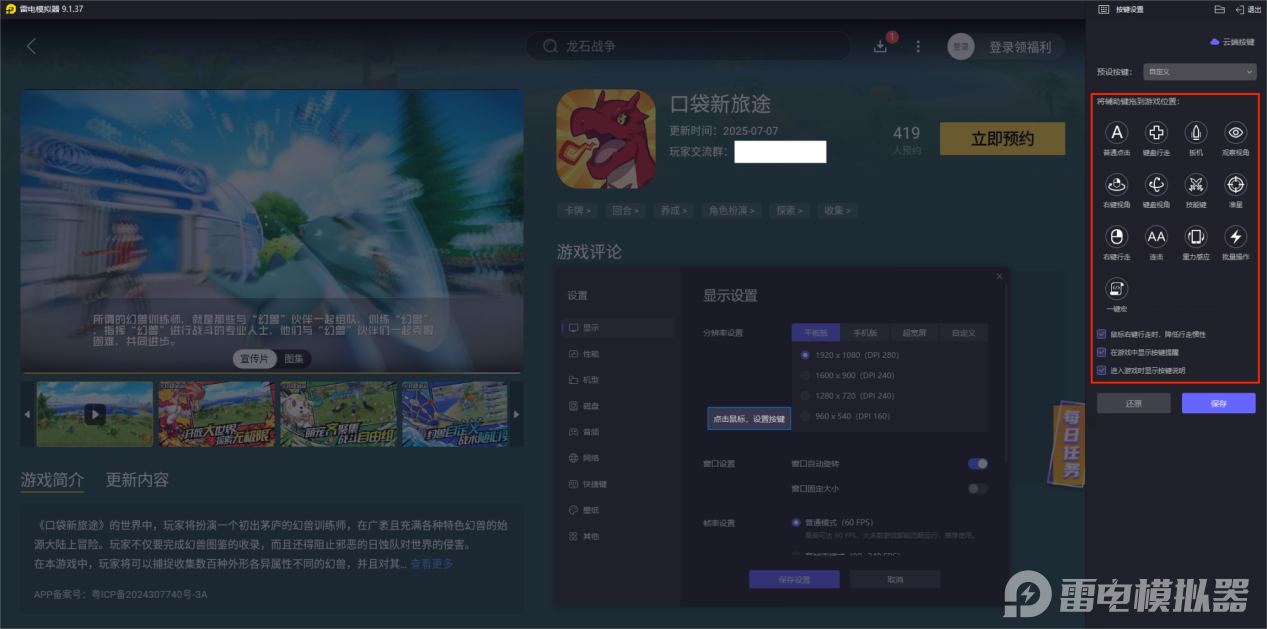Screen dimensions: 1267x629
Task: Switch to 平板版 resolution tab
Action: 816,332
